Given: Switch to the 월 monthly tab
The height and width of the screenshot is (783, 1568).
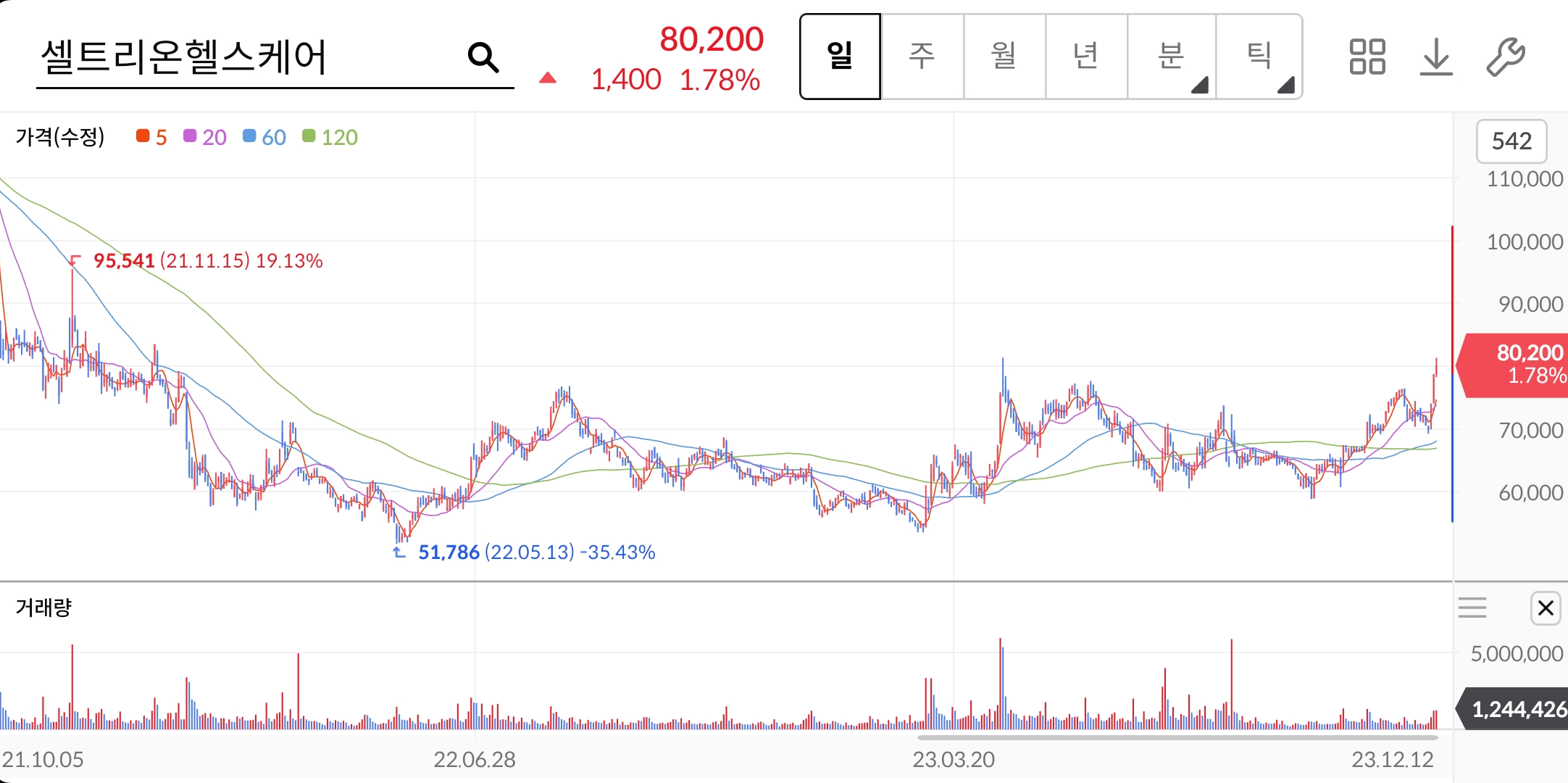Looking at the screenshot, I should click(1004, 57).
